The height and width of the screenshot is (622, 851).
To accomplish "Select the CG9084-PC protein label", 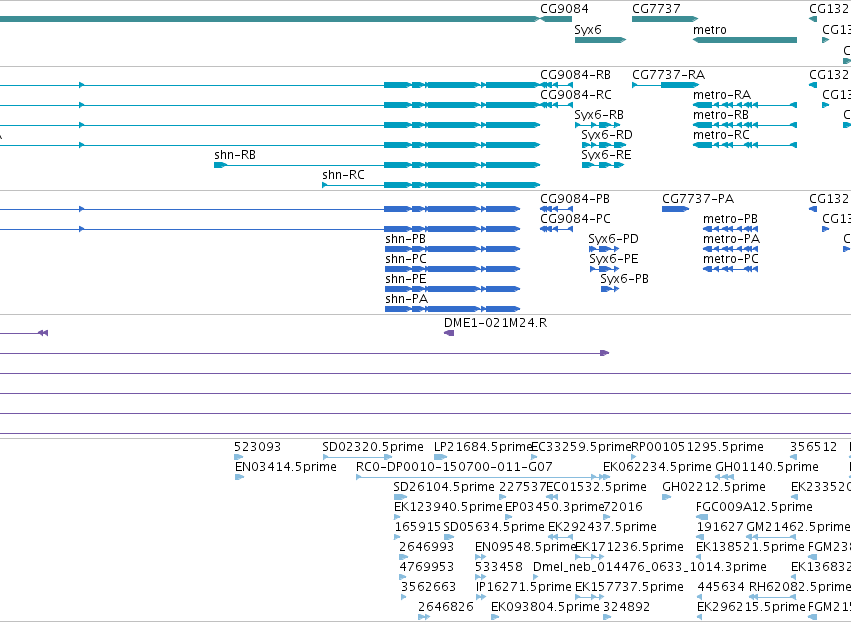I will (x=575, y=219).
